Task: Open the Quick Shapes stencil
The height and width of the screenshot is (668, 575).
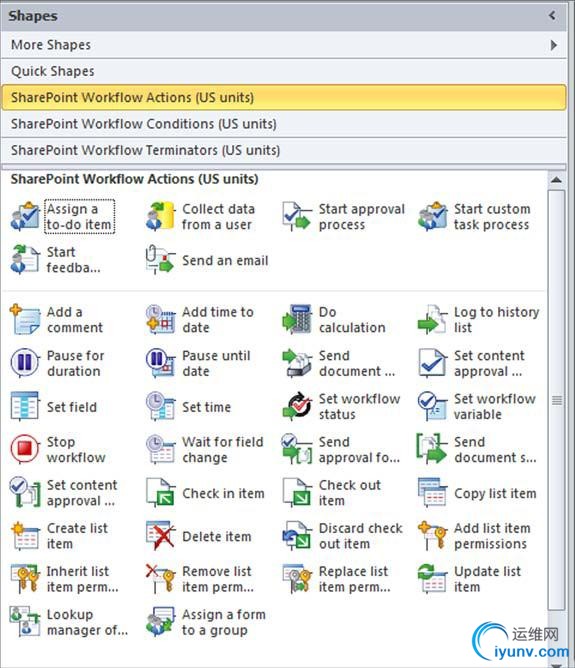Action: [284, 71]
